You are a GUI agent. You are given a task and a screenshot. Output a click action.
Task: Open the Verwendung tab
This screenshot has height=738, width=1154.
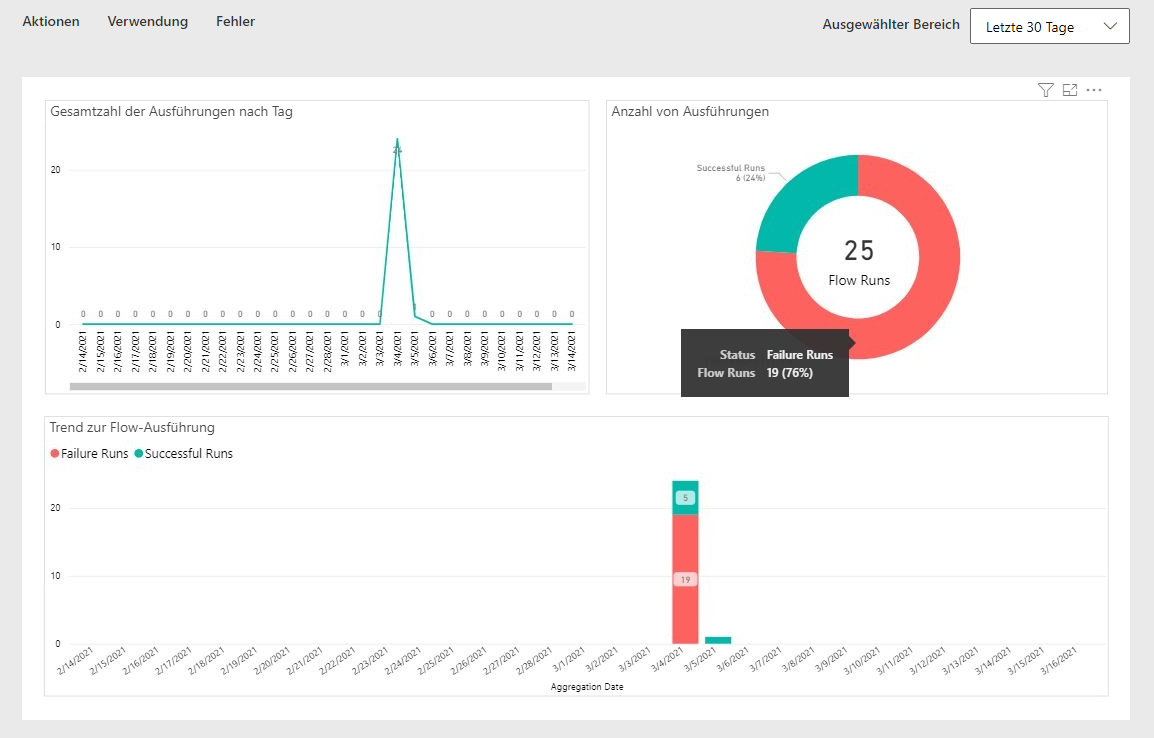[x=148, y=21]
